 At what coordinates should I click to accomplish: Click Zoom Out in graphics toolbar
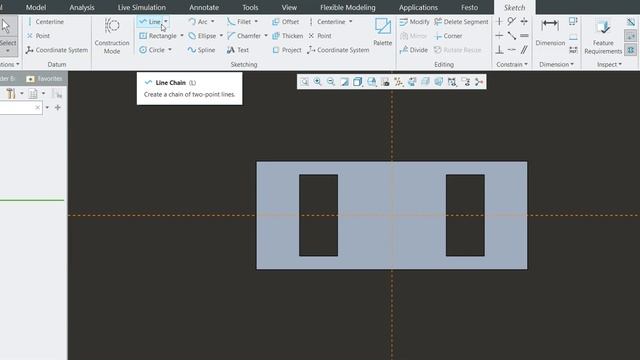331,82
